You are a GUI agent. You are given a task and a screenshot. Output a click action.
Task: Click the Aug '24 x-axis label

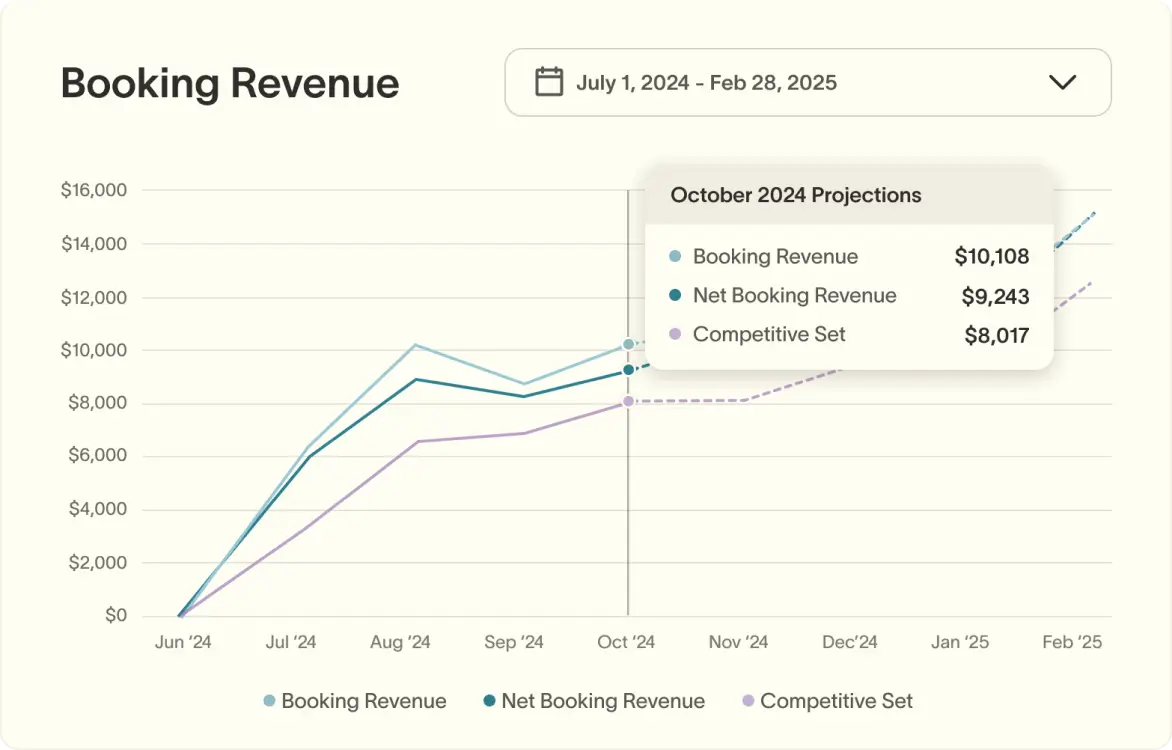point(400,642)
